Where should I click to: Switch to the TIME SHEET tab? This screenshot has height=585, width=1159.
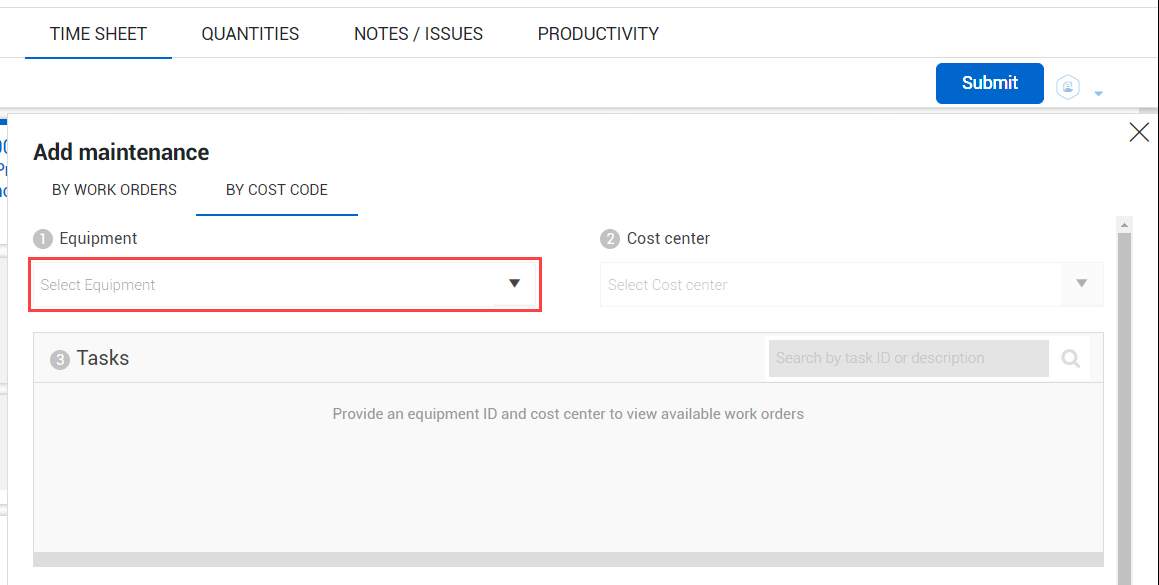[98, 34]
